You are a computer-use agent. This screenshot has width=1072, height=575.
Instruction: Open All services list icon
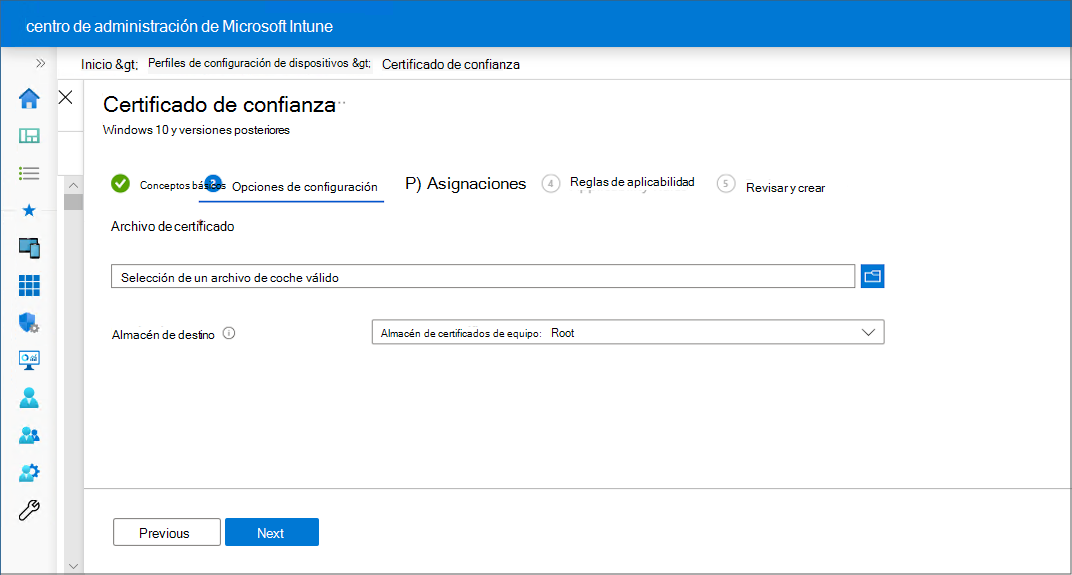[29, 173]
